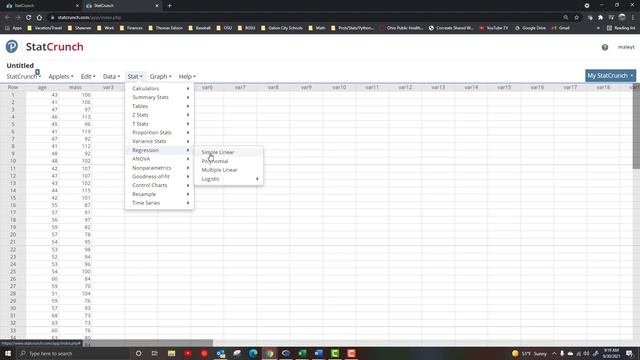The width and height of the screenshot is (640, 360).
Task: Click the StatCrunch Pearson logo icon
Action: 12,47
